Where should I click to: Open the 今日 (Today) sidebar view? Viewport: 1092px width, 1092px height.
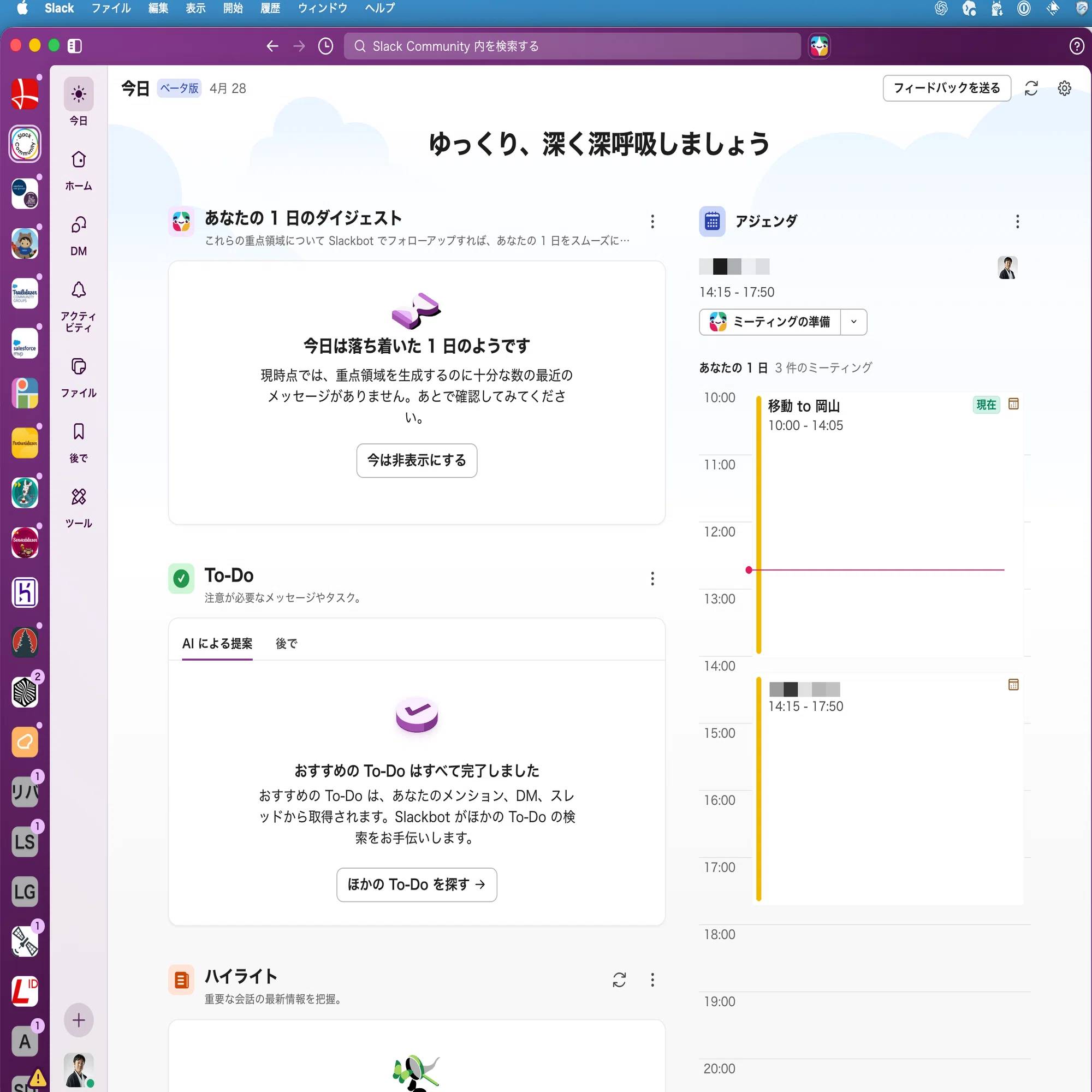pos(79,102)
